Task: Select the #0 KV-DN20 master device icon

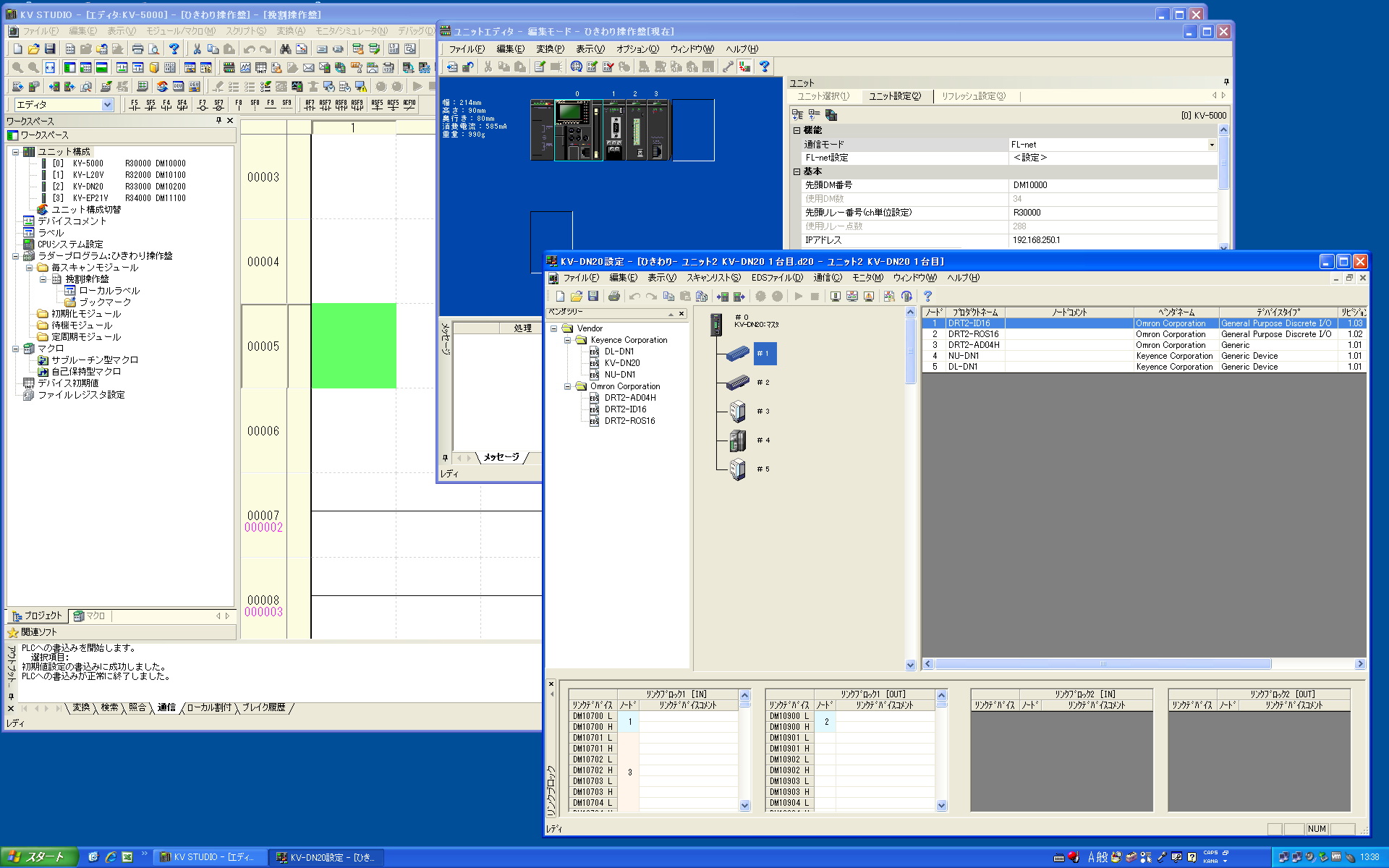Action: [716, 325]
